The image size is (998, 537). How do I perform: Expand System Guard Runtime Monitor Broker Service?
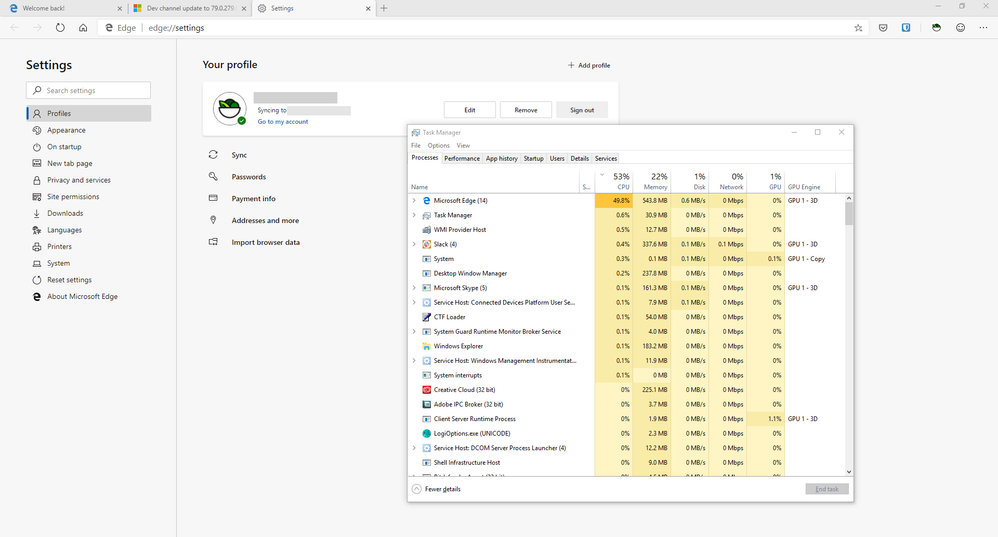[x=414, y=331]
